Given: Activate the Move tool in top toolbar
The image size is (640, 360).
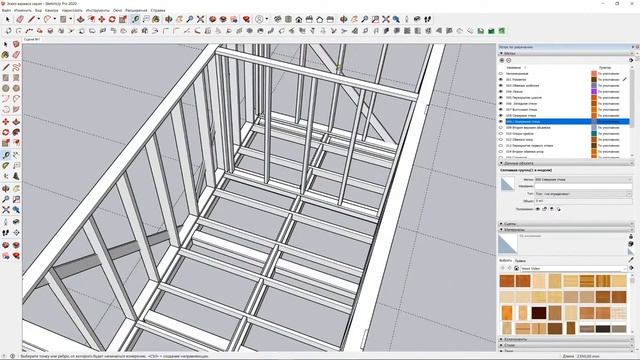Looking at the screenshot, I should [102, 19].
